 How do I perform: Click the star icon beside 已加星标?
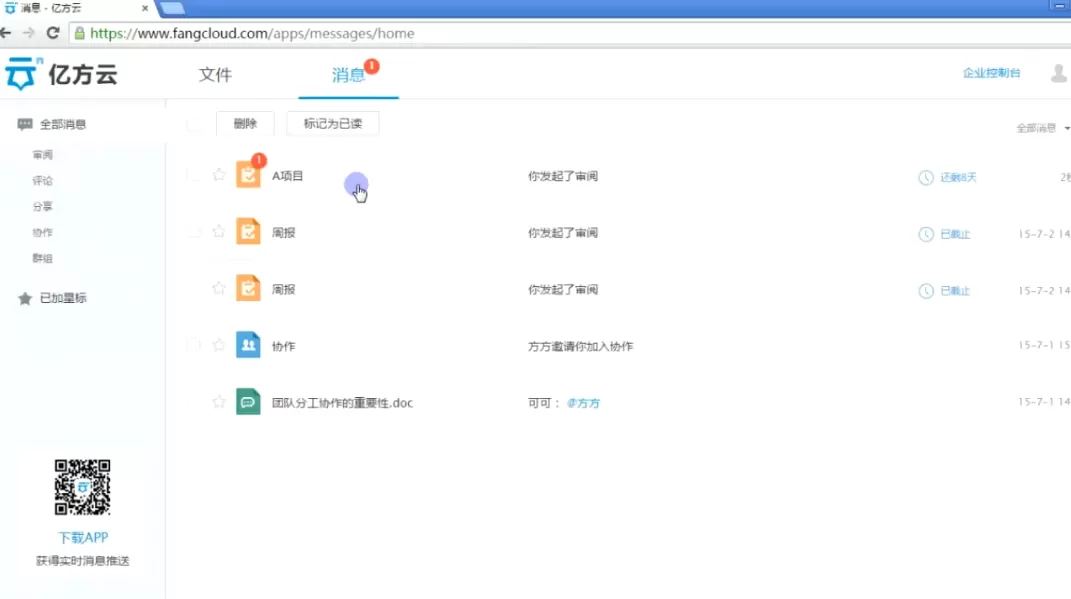point(25,298)
